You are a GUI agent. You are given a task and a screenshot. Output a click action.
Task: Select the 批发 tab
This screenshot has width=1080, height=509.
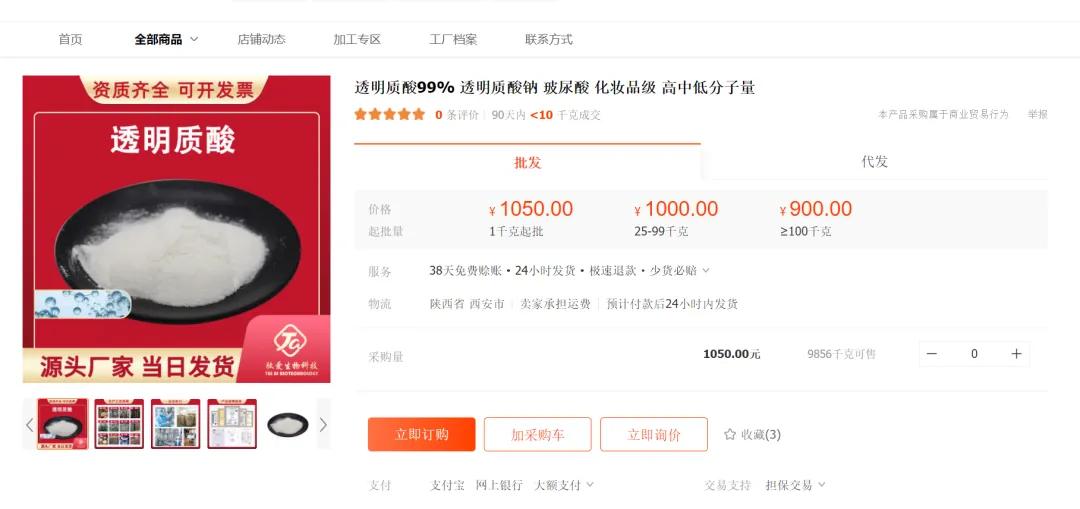click(x=528, y=162)
